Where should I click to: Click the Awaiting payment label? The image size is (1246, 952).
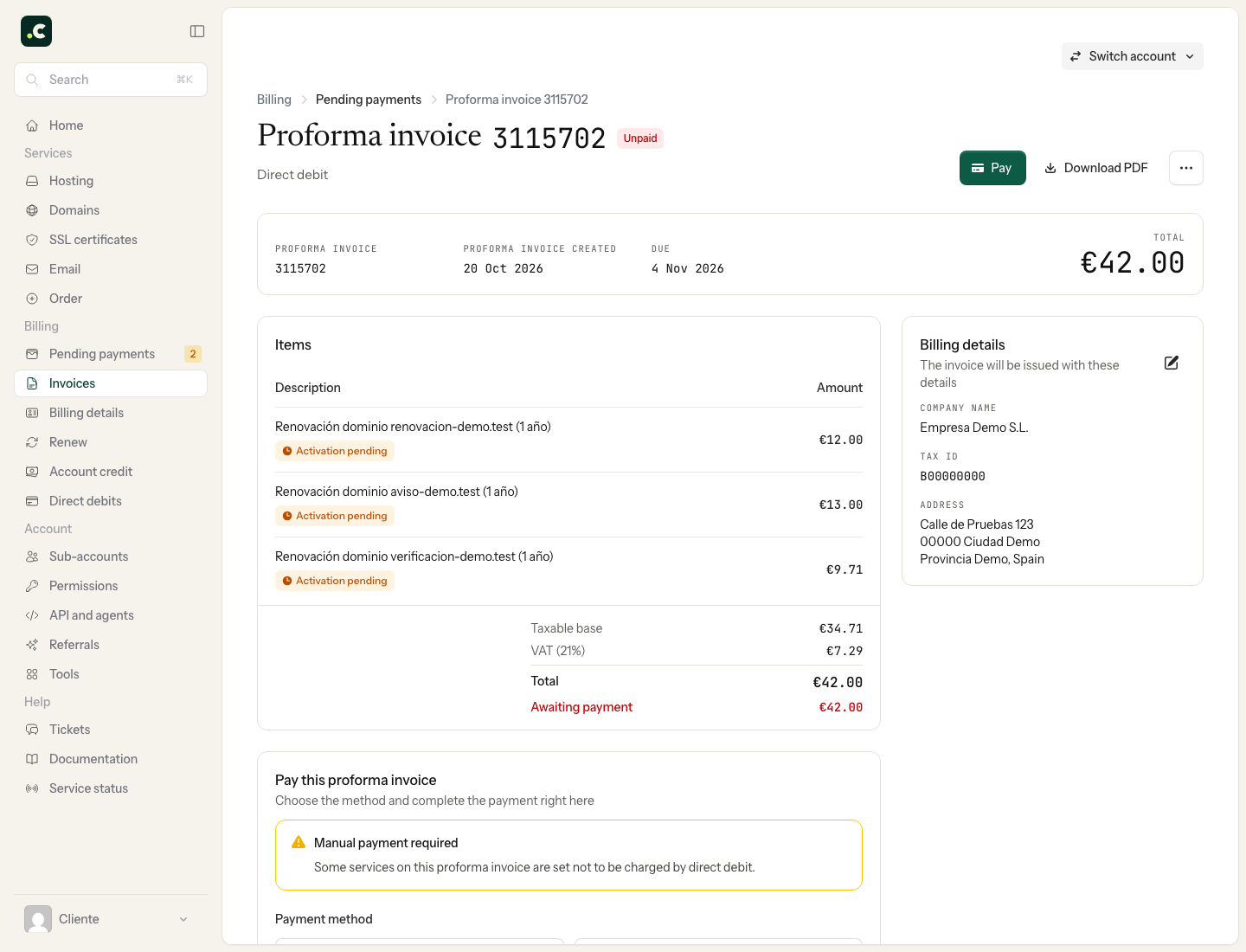coord(581,707)
